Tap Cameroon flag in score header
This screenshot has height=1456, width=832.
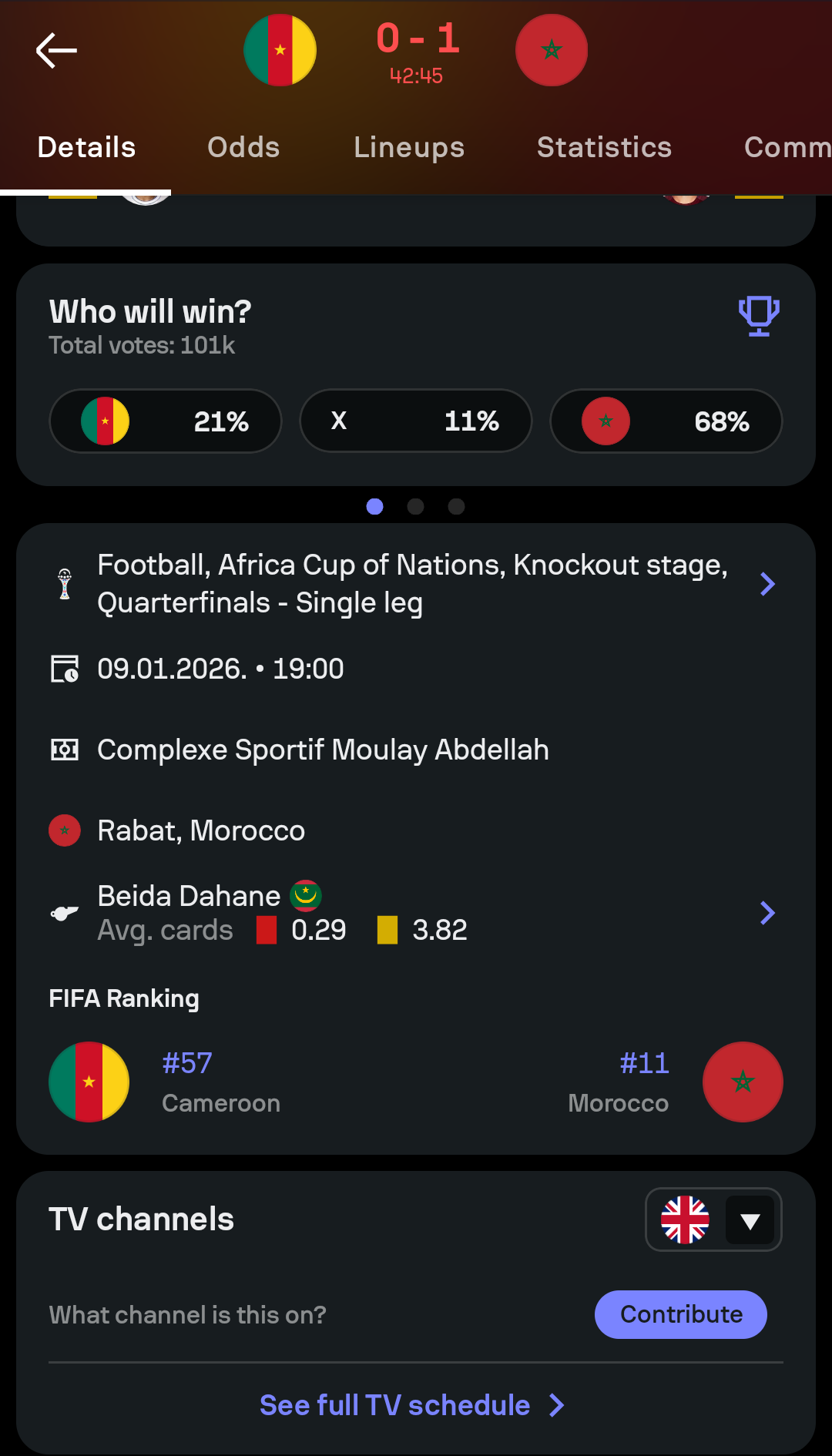tap(280, 50)
